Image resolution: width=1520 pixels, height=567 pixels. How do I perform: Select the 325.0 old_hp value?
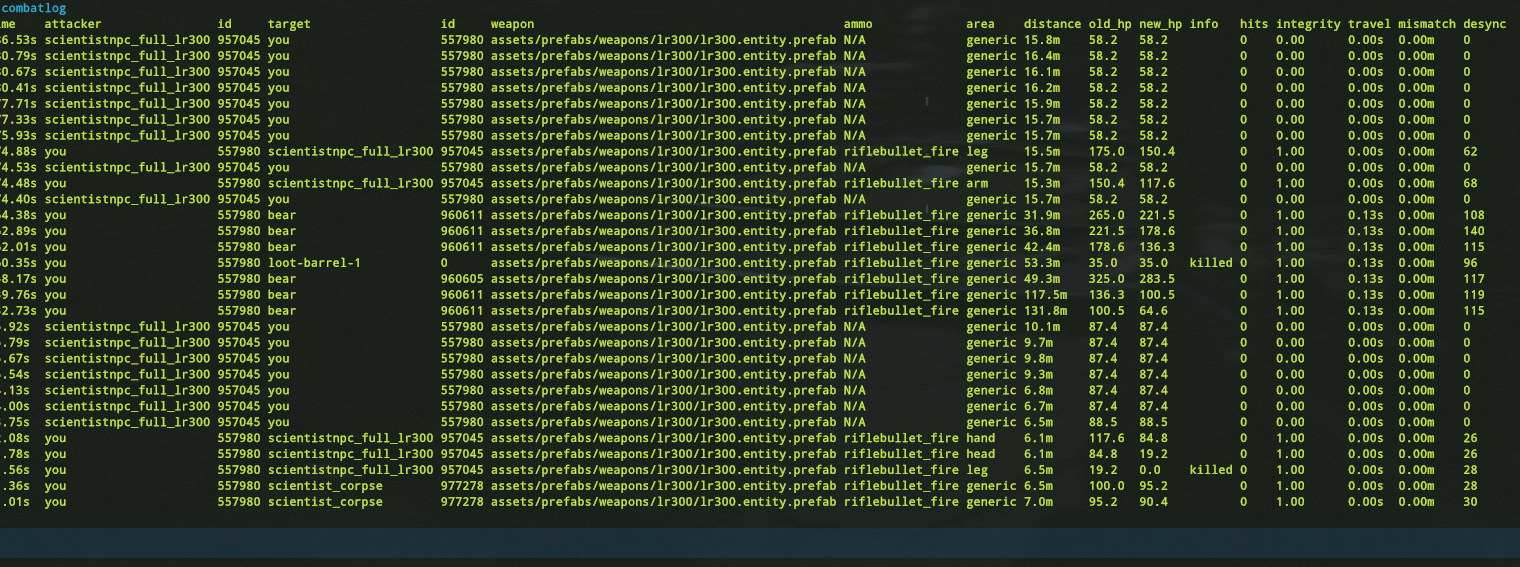tap(1106, 279)
